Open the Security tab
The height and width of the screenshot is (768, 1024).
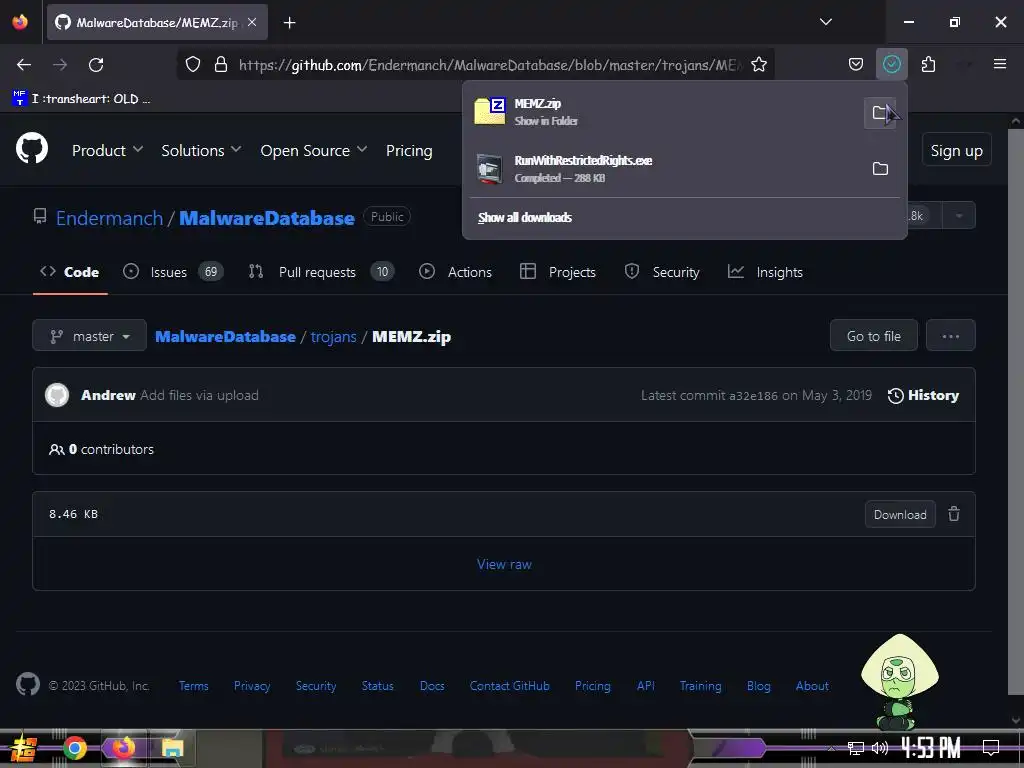pos(662,272)
